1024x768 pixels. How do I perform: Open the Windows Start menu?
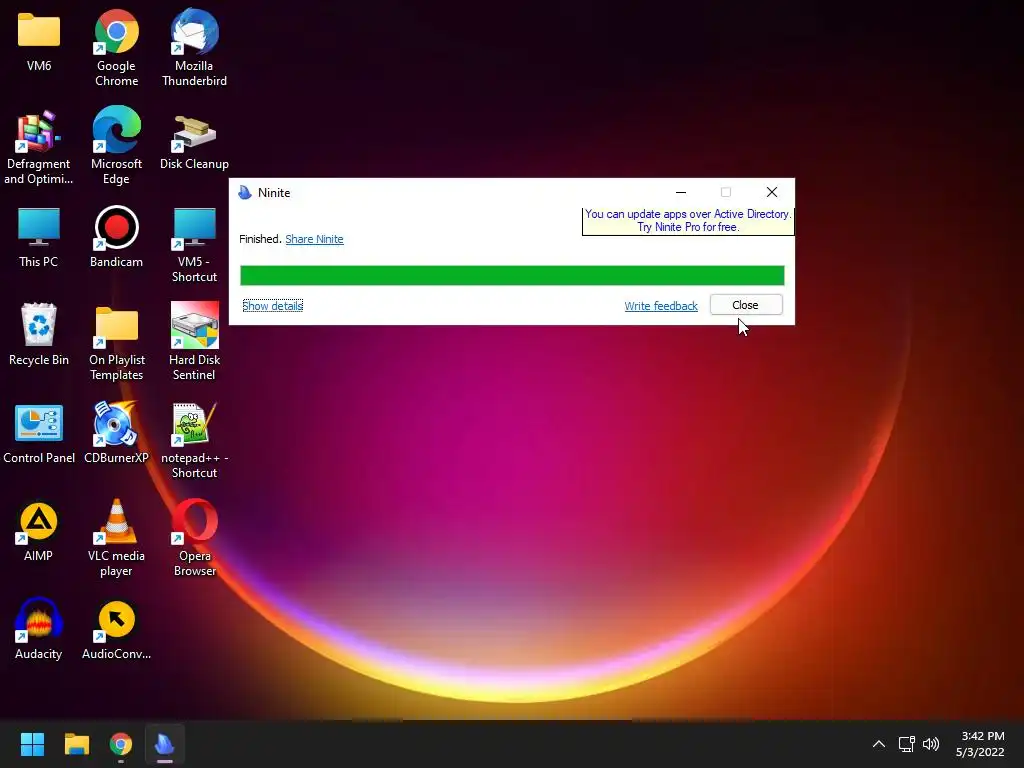[32, 744]
